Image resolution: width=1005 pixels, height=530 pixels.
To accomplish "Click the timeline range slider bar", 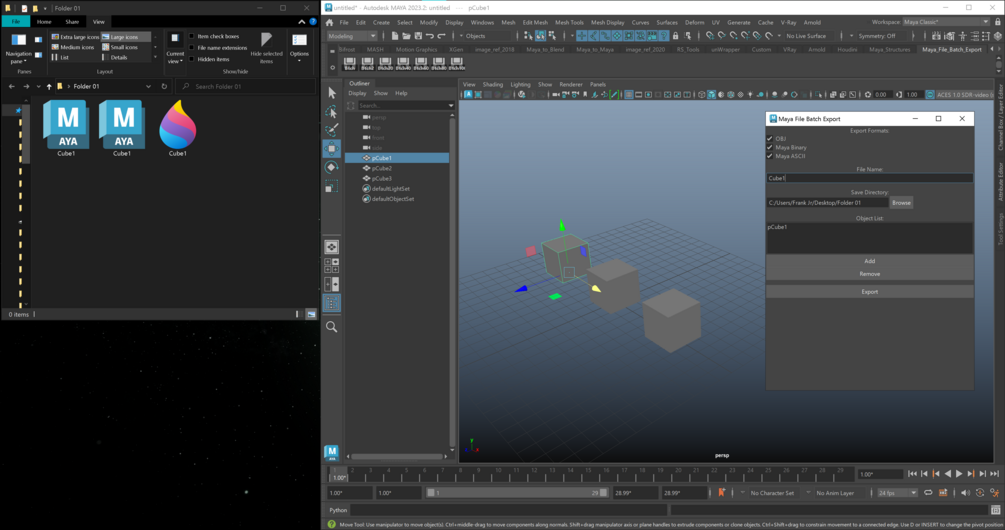I will coord(517,493).
